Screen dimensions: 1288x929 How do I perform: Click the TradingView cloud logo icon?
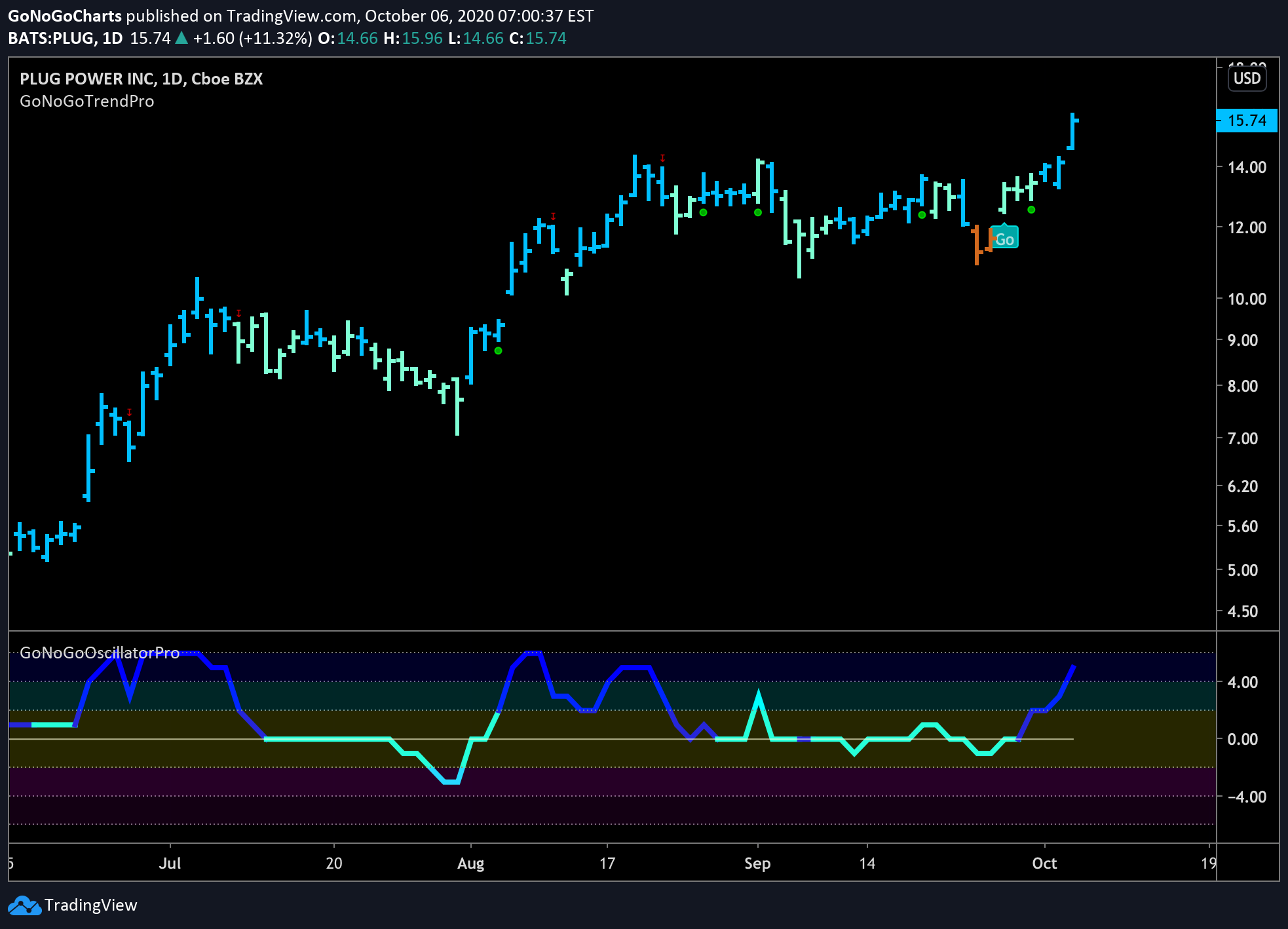[x=24, y=905]
